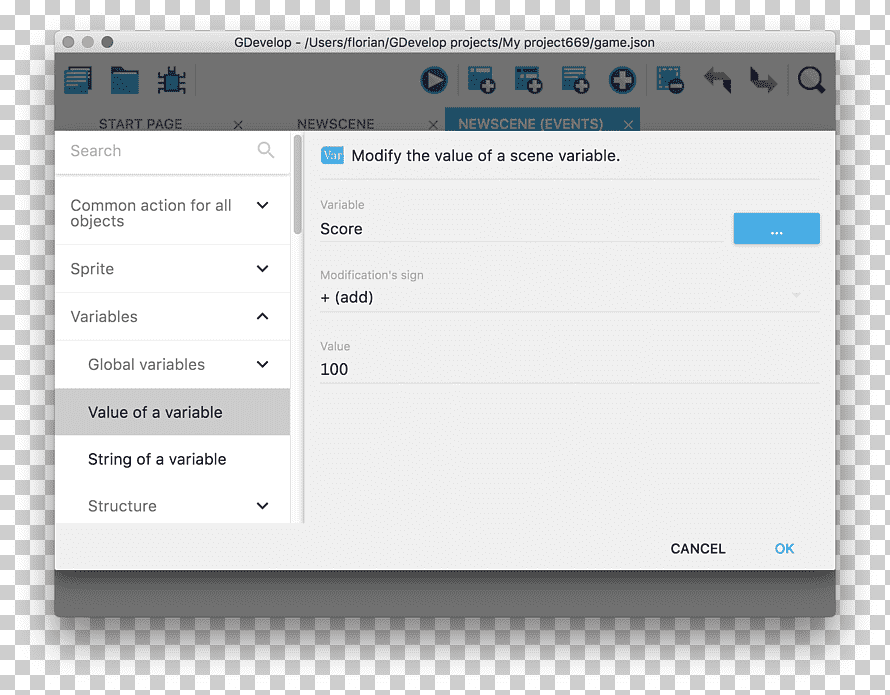Edit the Variable field containing Score

point(522,229)
